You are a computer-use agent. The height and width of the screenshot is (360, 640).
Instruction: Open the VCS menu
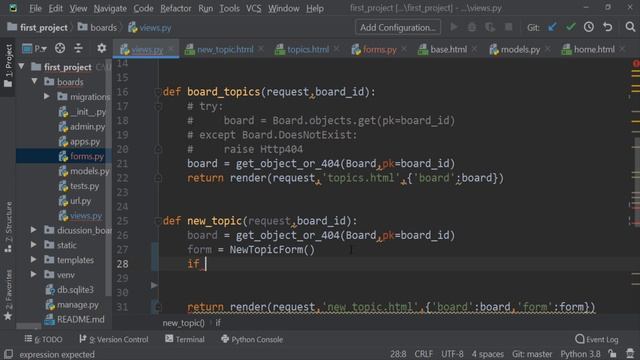253,8
